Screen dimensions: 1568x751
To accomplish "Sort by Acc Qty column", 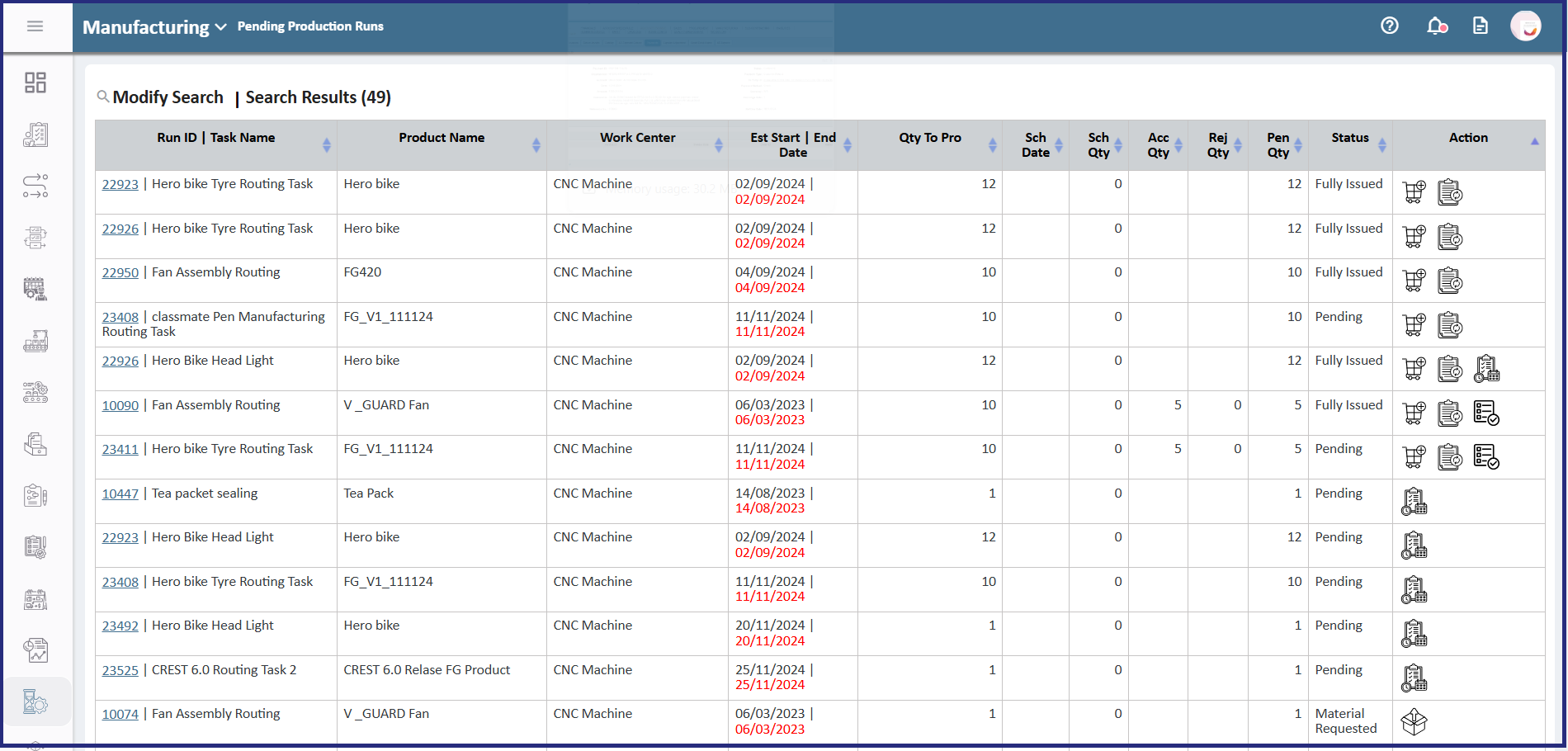I will point(1178,145).
